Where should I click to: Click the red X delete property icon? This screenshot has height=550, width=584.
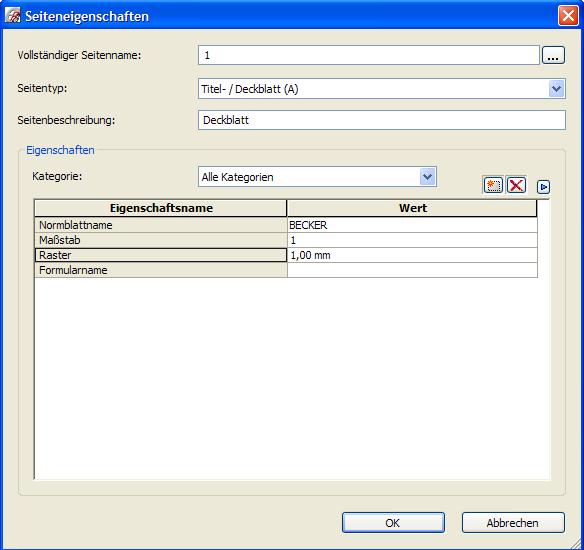[x=516, y=185]
